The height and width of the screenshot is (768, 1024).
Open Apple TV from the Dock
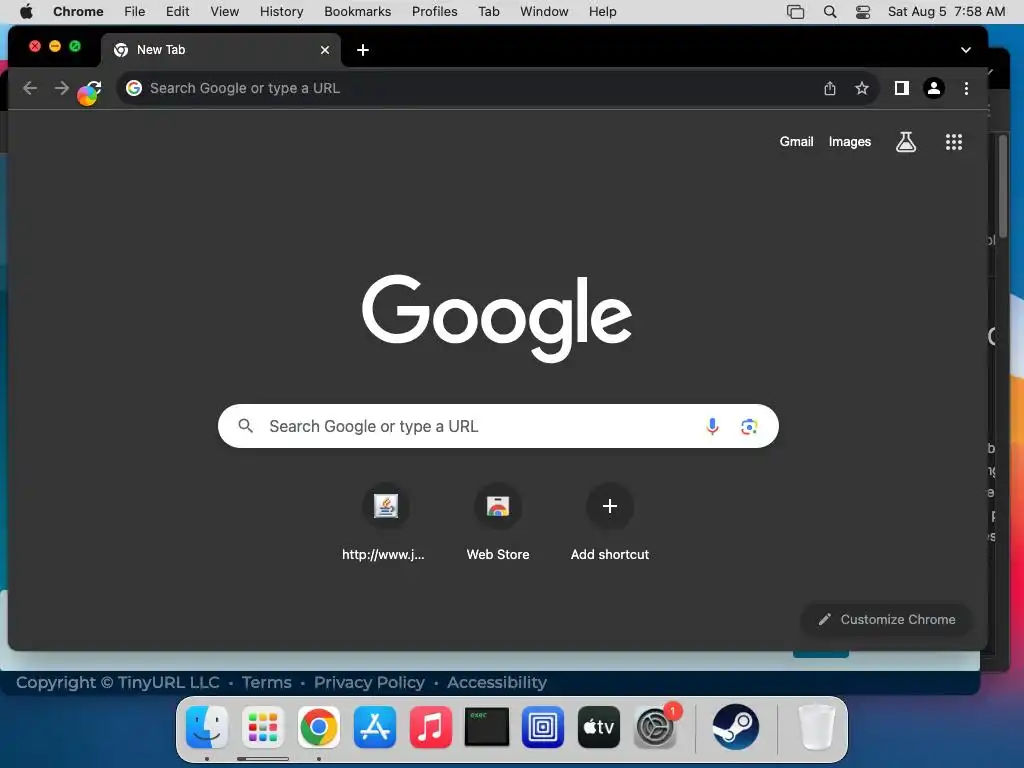[599, 727]
